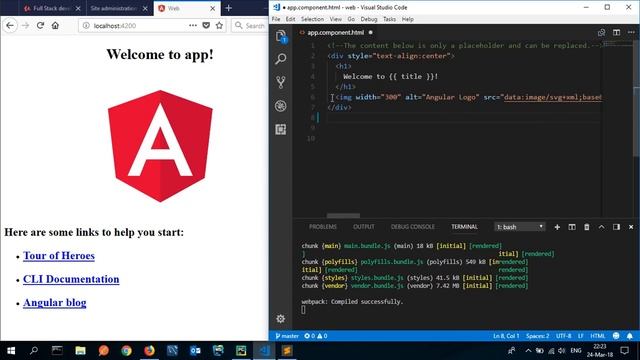Split the terminal pane
640x360 pixels.
[572, 227]
